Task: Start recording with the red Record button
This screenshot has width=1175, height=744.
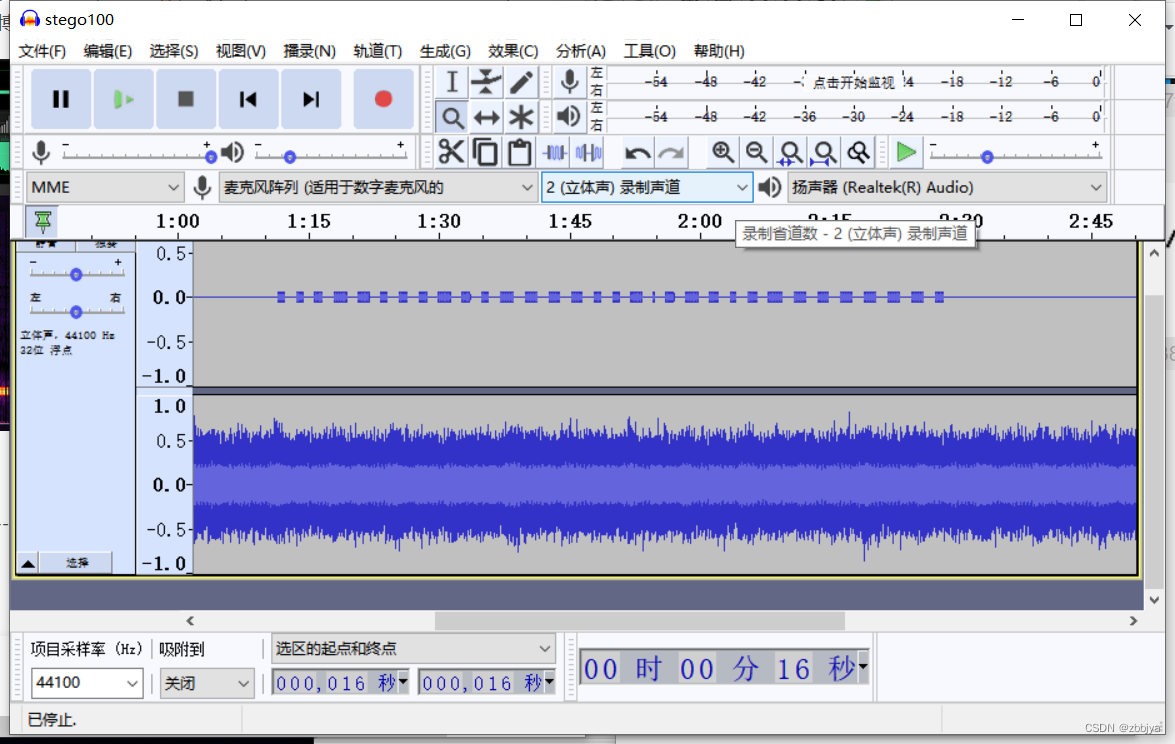Action: [383, 99]
